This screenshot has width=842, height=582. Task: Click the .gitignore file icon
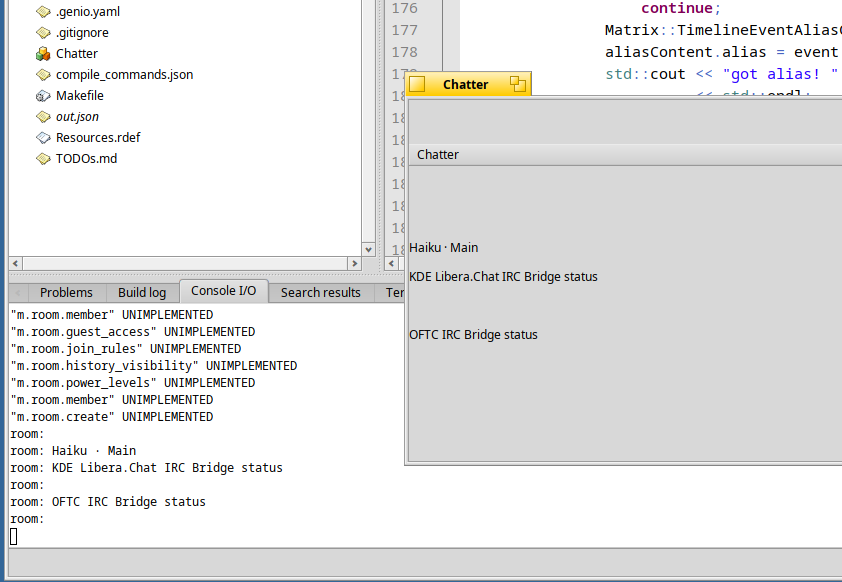click(x=43, y=33)
